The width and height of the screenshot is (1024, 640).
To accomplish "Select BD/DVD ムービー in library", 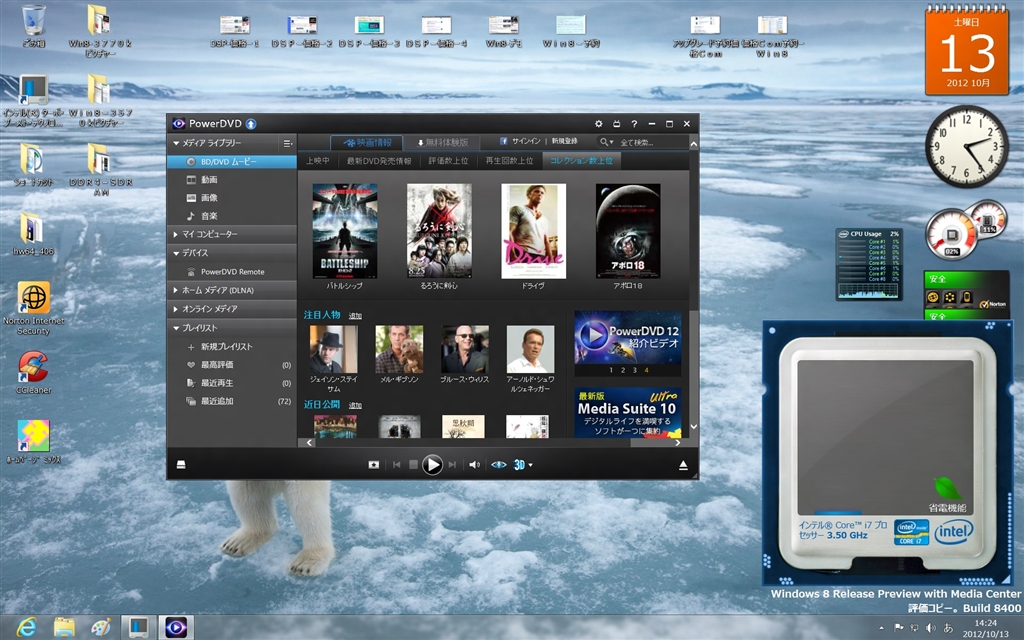I will click(232, 161).
